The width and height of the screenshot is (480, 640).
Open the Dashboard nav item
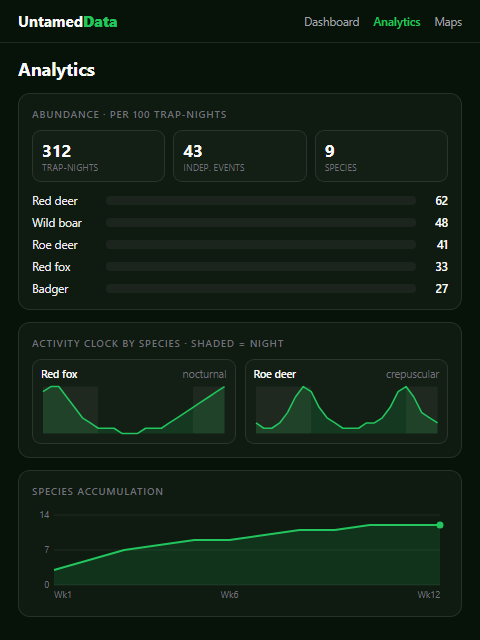331,22
